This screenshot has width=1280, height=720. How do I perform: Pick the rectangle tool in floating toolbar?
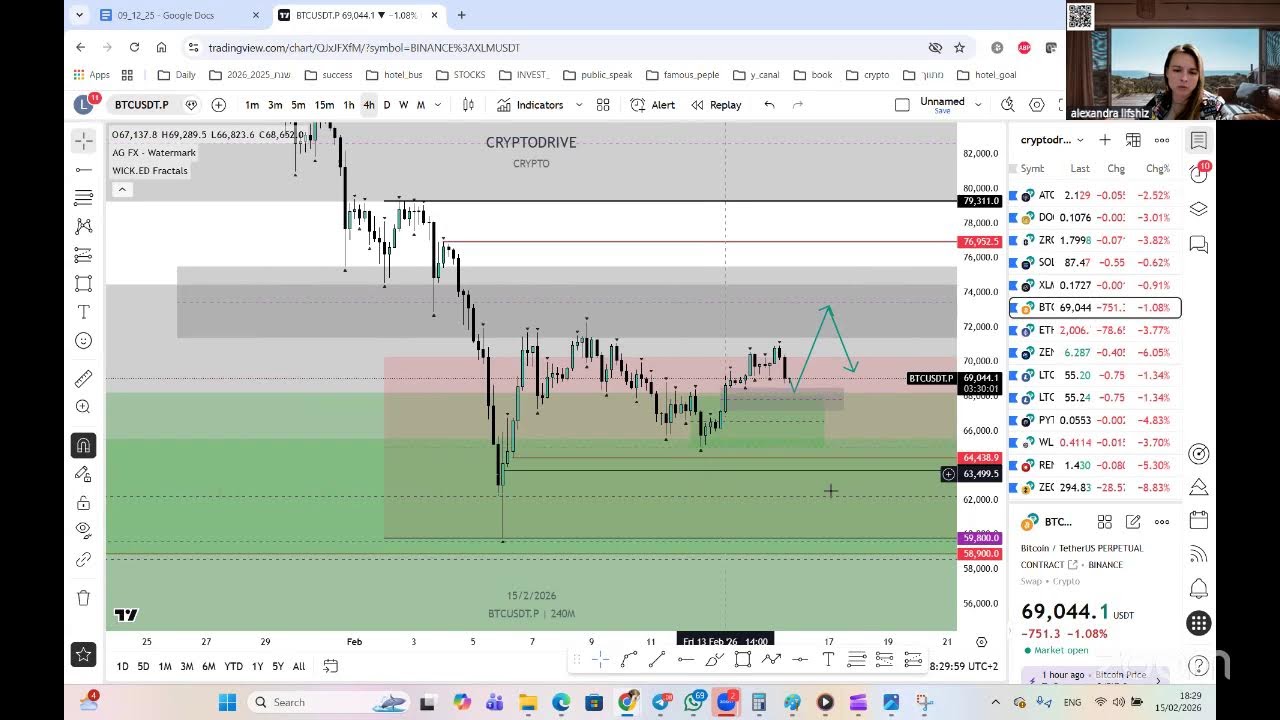tap(743, 659)
